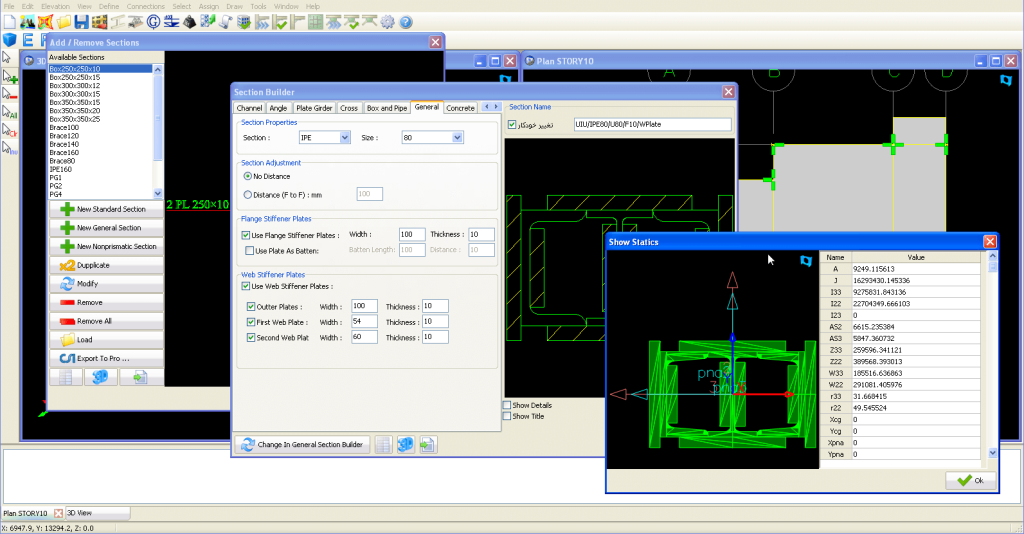Select the Distance (F to F) radio button

249,194
